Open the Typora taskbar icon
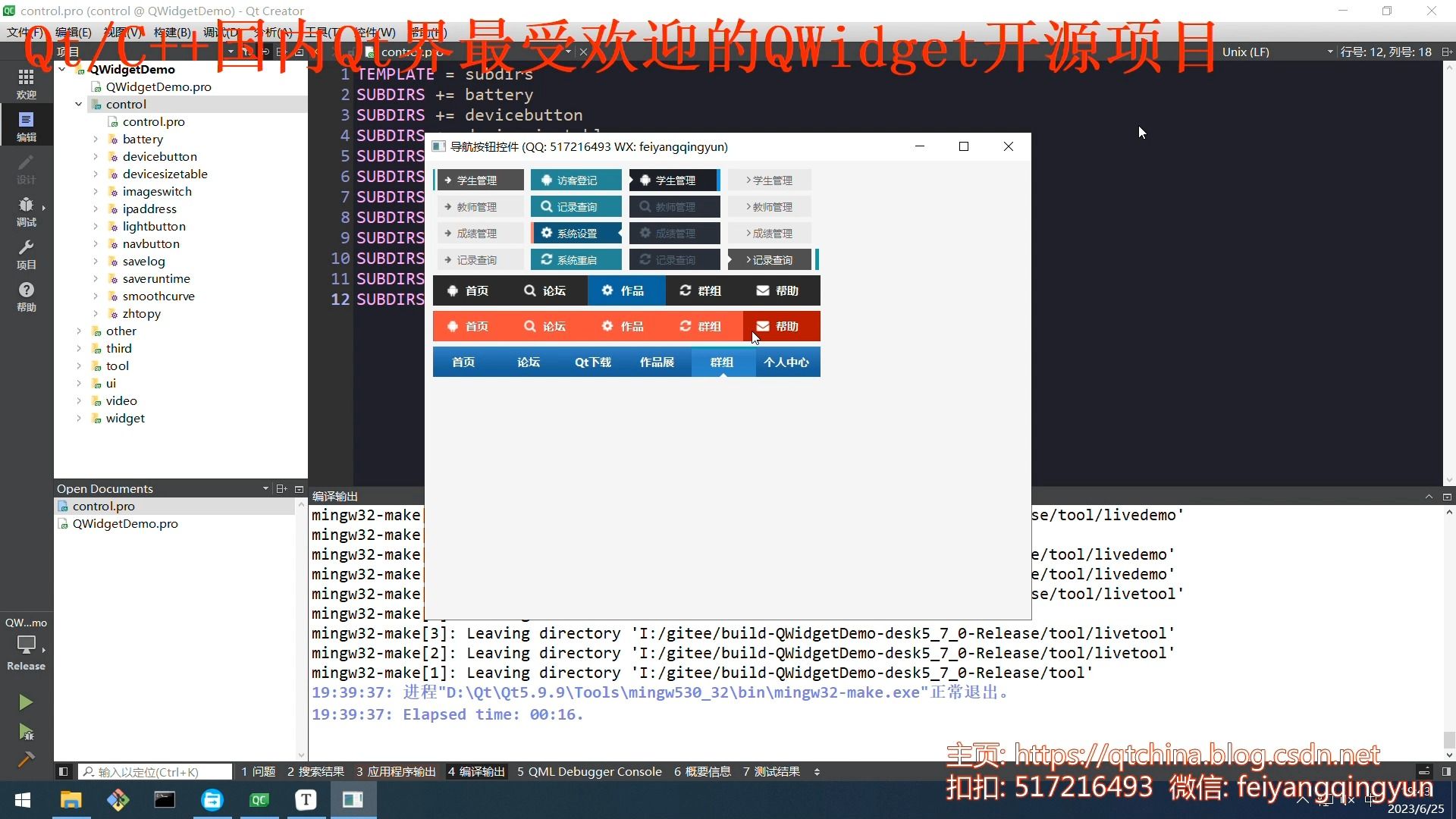 click(306, 800)
